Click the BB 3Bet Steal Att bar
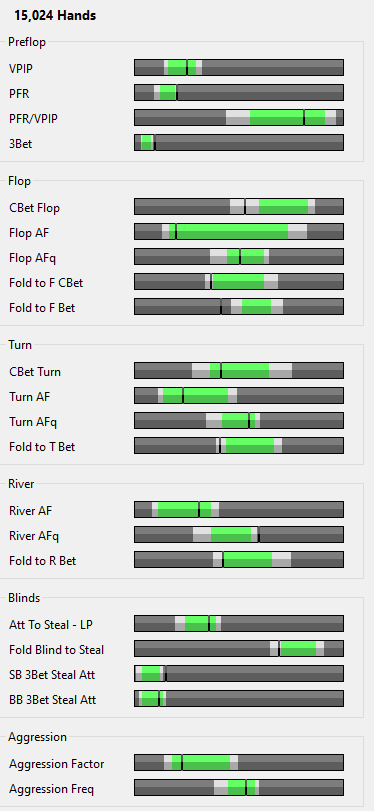The width and height of the screenshot is (374, 811). pyautogui.click(x=239, y=699)
